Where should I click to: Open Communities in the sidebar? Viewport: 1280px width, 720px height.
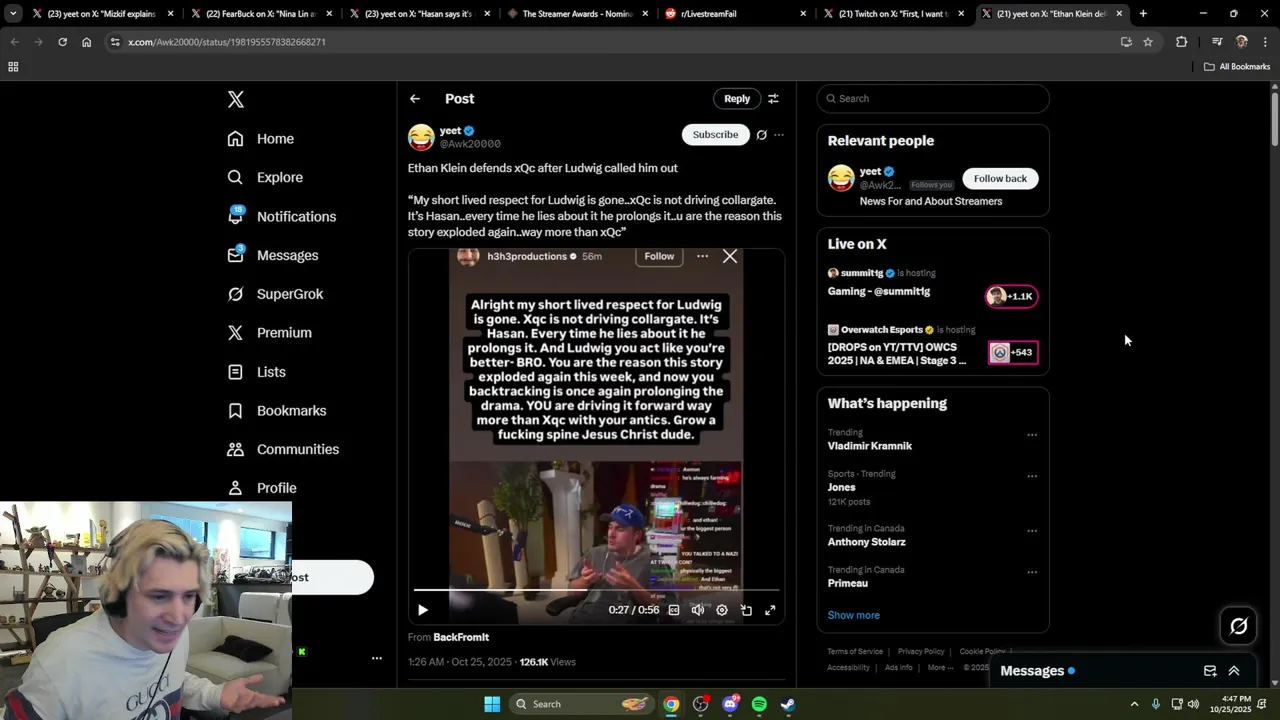point(283,449)
